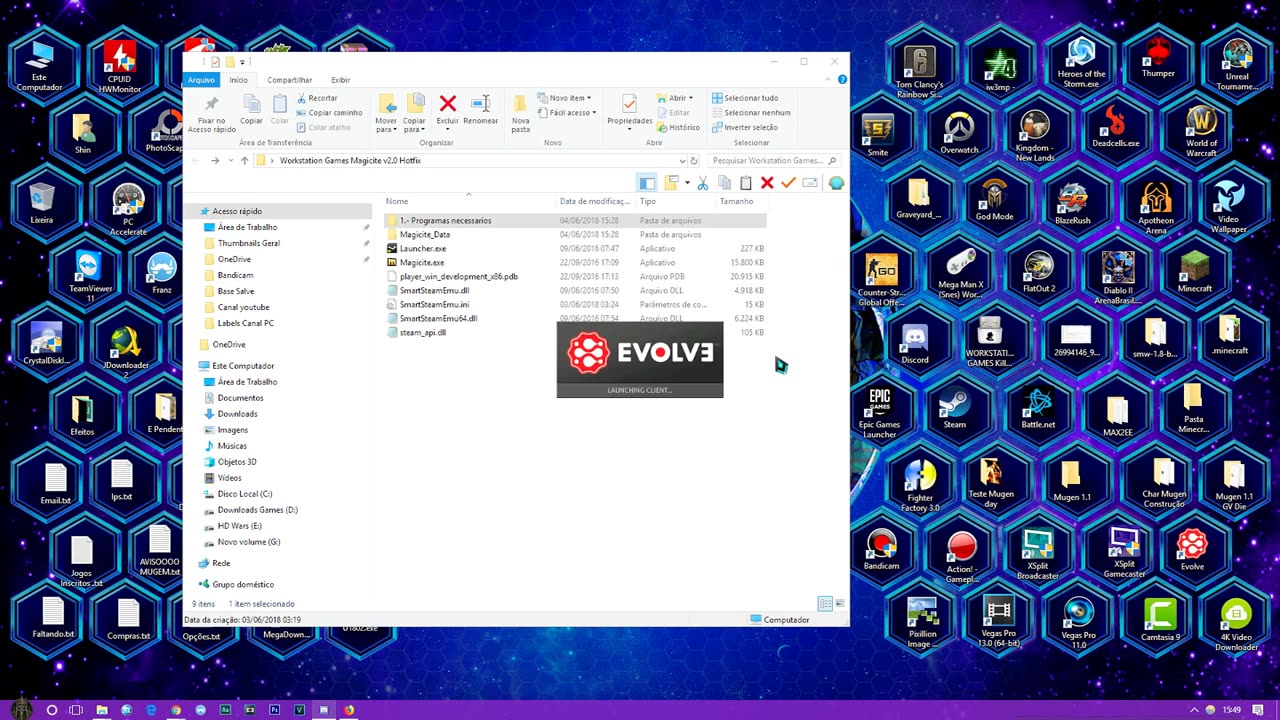1280x720 pixels.
Task: Open the Arquivo menu tab
Action: point(201,80)
